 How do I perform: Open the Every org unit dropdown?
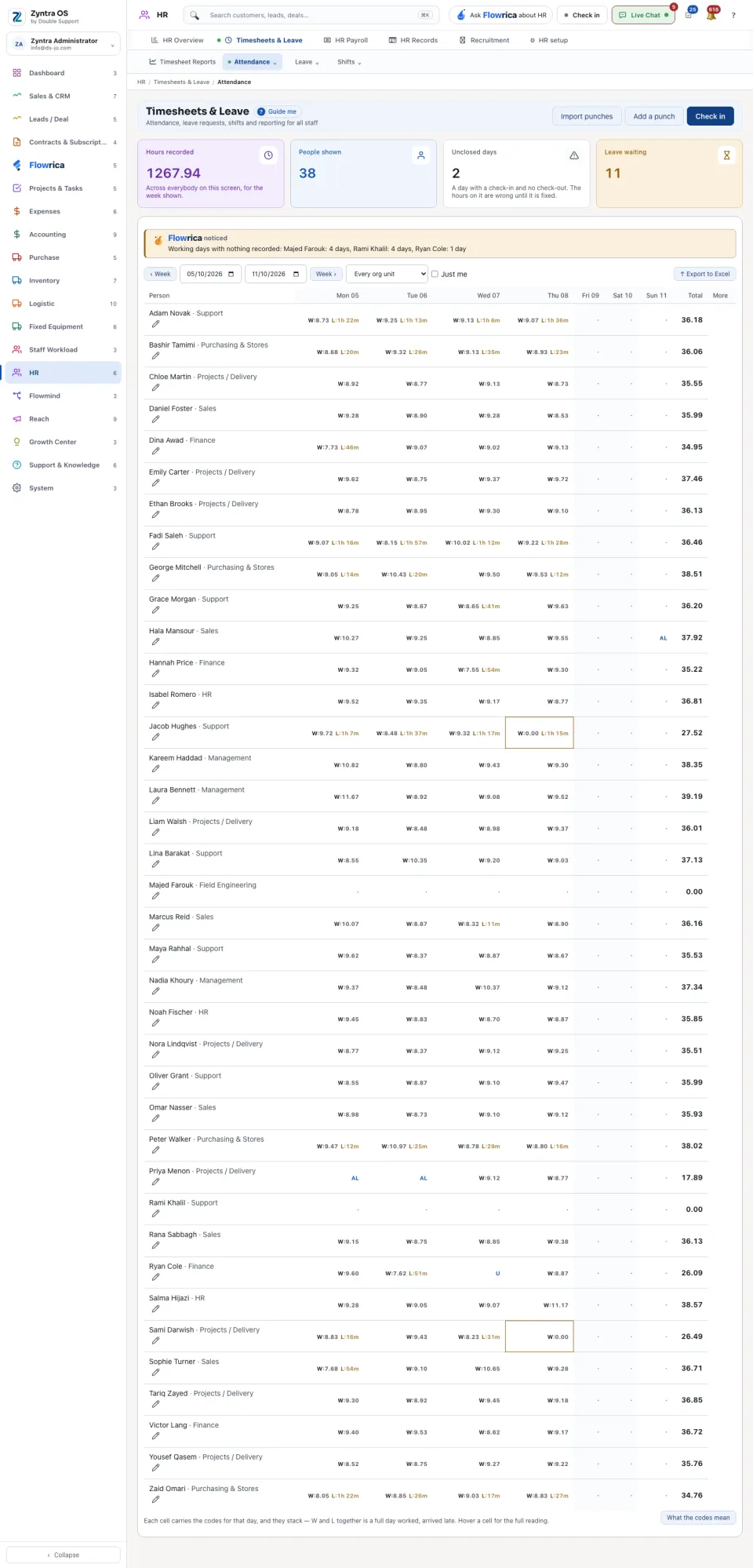click(x=388, y=274)
